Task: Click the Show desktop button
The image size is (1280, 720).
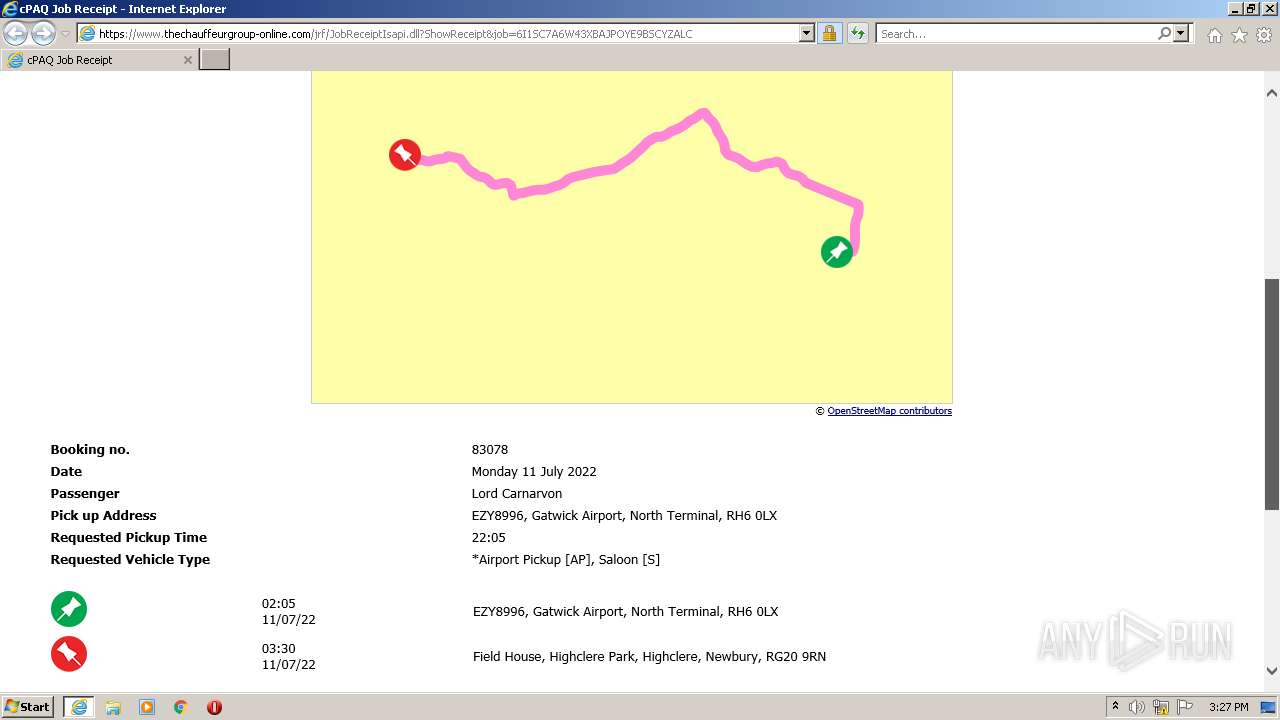Action: 1269,707
